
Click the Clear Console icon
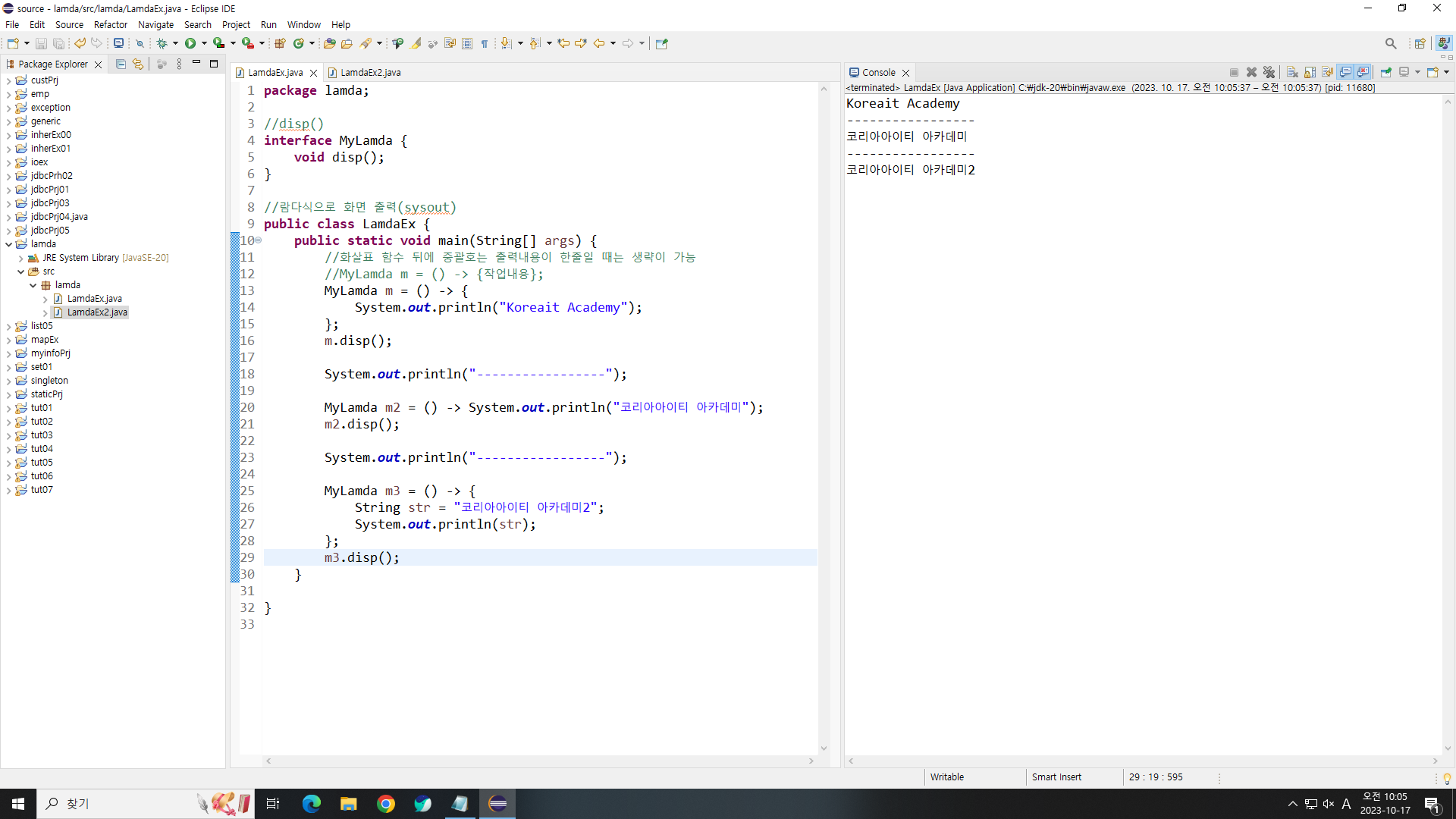[1292, 72]
